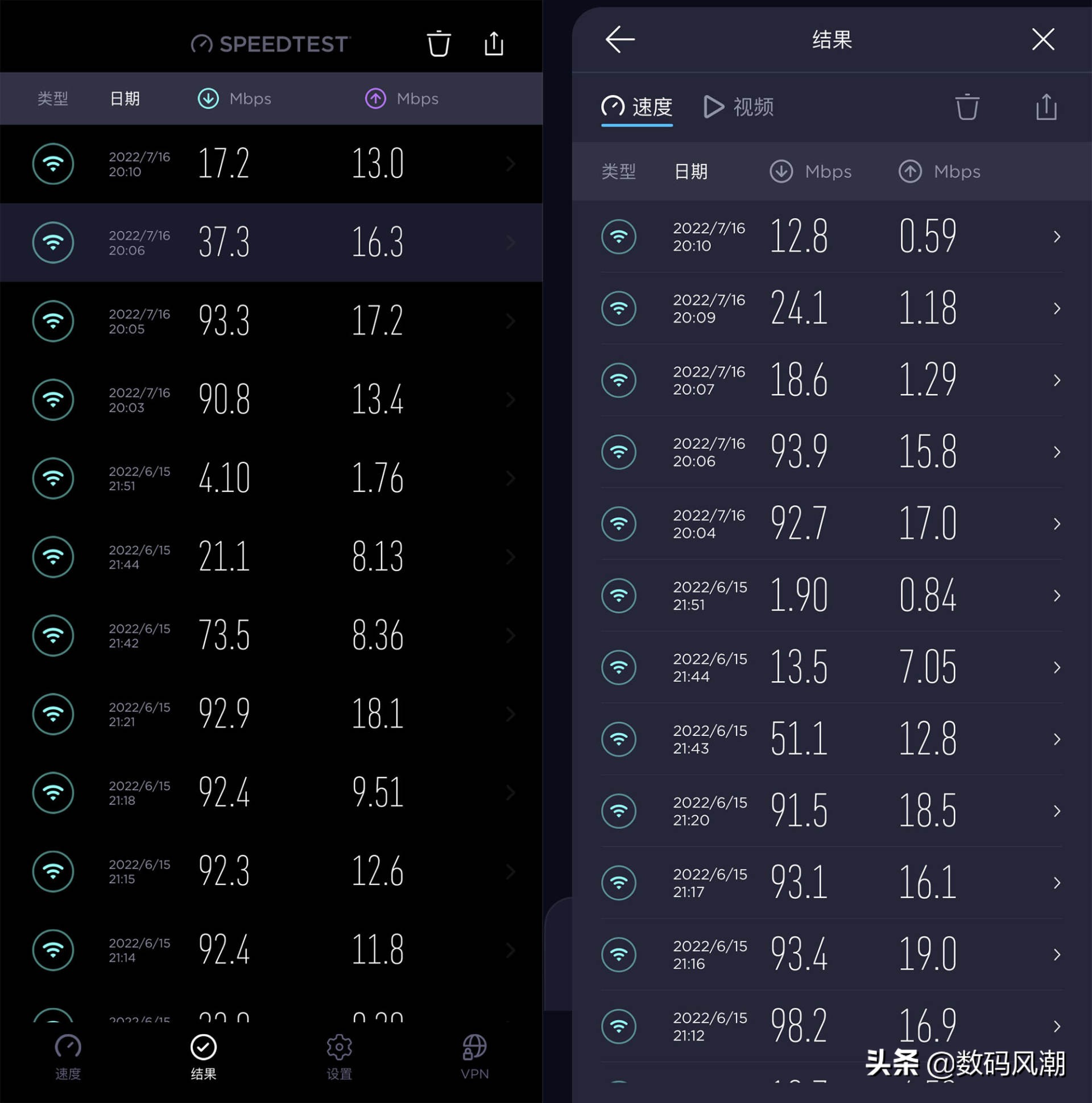Go back using the left arrow button
Screen dimensions: 1092x1103
tap(619, 39)
